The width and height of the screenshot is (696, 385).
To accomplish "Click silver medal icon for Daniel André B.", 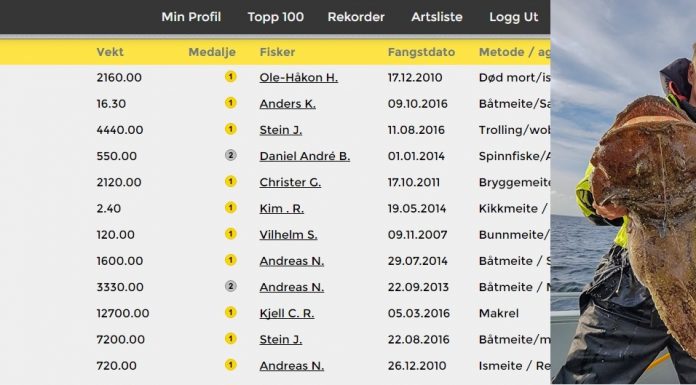I will 230,155.
